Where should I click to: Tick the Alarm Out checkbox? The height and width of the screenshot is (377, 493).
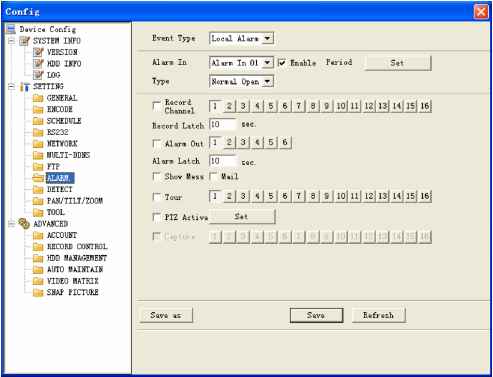click(156, 143)
